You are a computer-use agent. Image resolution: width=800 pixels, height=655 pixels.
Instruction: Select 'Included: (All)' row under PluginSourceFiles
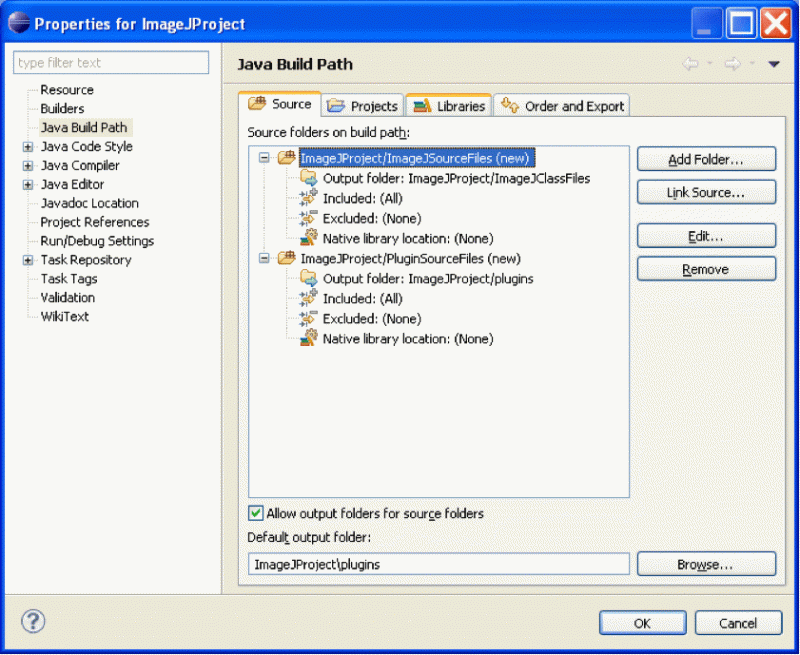tap(363, 299)
